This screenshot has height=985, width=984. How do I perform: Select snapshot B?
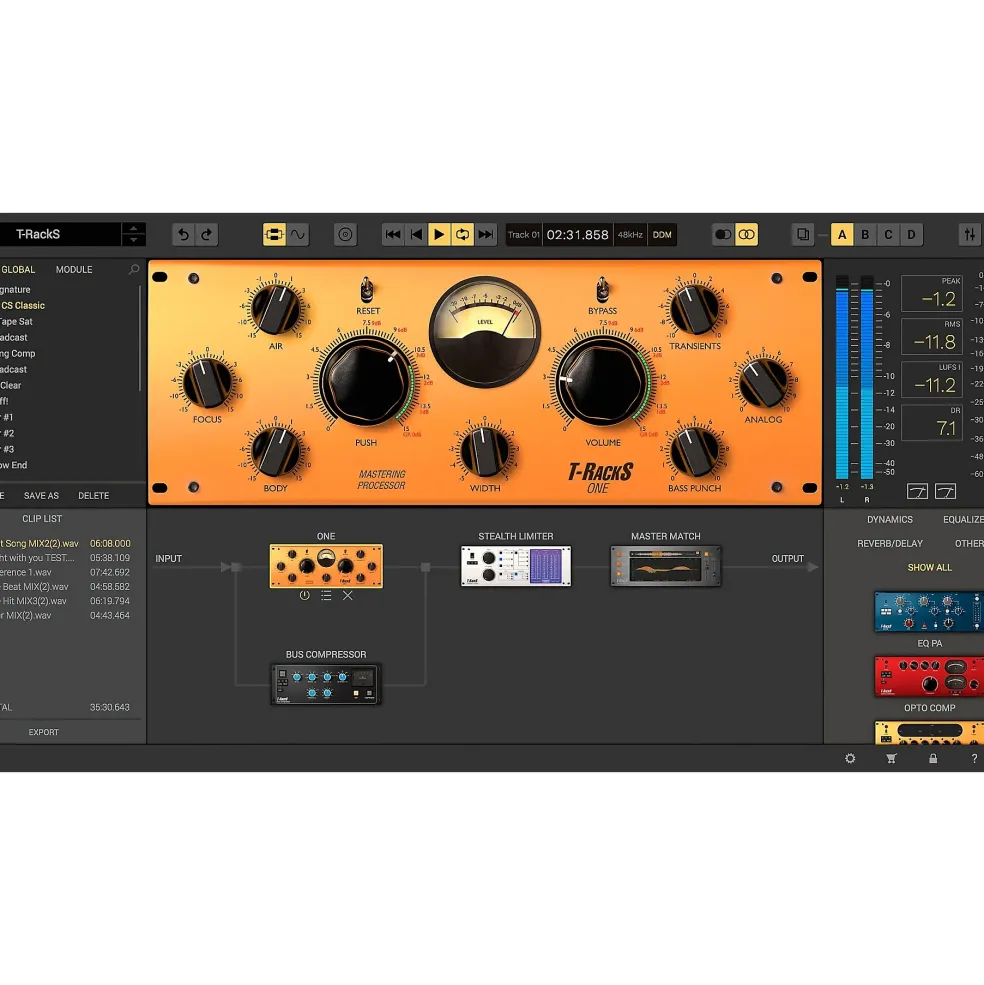(865, 235)
